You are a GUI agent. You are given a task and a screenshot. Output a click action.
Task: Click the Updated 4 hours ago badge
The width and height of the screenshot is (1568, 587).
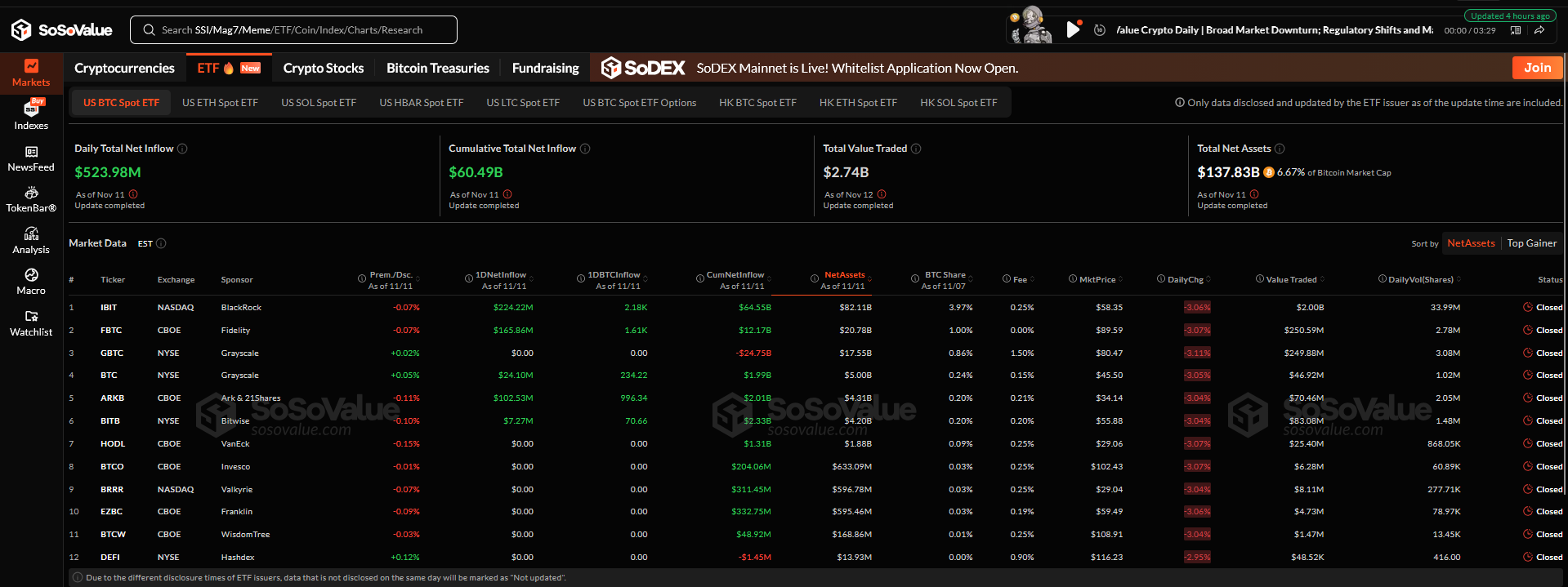coord(1509,16)
